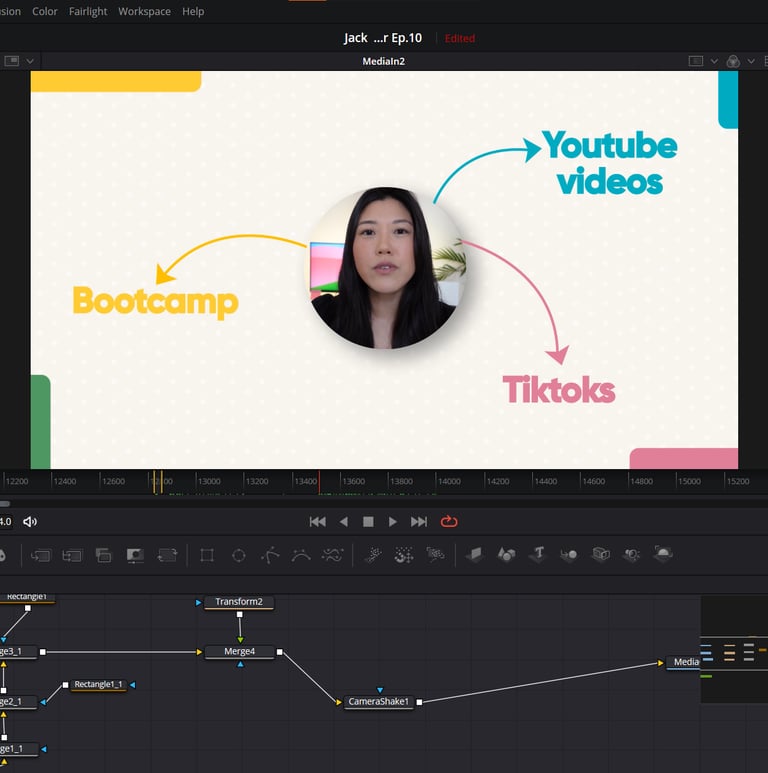The height and width of the screenshot is (773, 768).
Task: Select the Merge4 node
Action: [239, 651]
